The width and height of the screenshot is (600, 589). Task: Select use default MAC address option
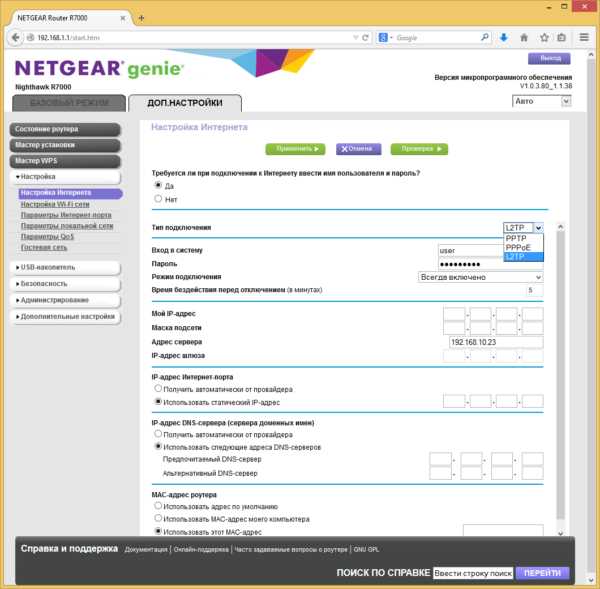[158, 506]
